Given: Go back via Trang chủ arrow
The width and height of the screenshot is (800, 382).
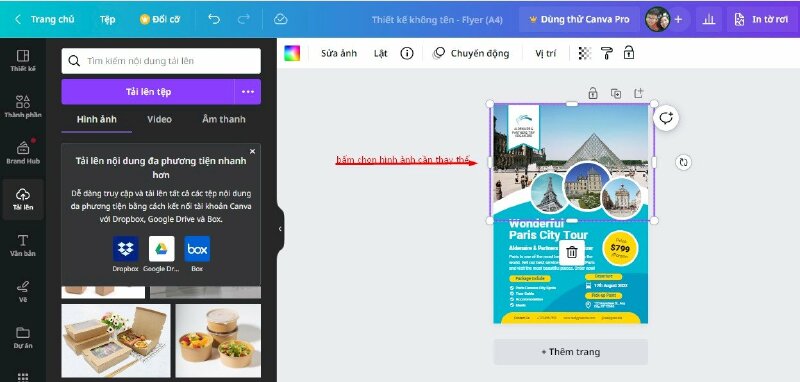Looking at the screenshot, I should pyautogui.click(x=18, y=19).
